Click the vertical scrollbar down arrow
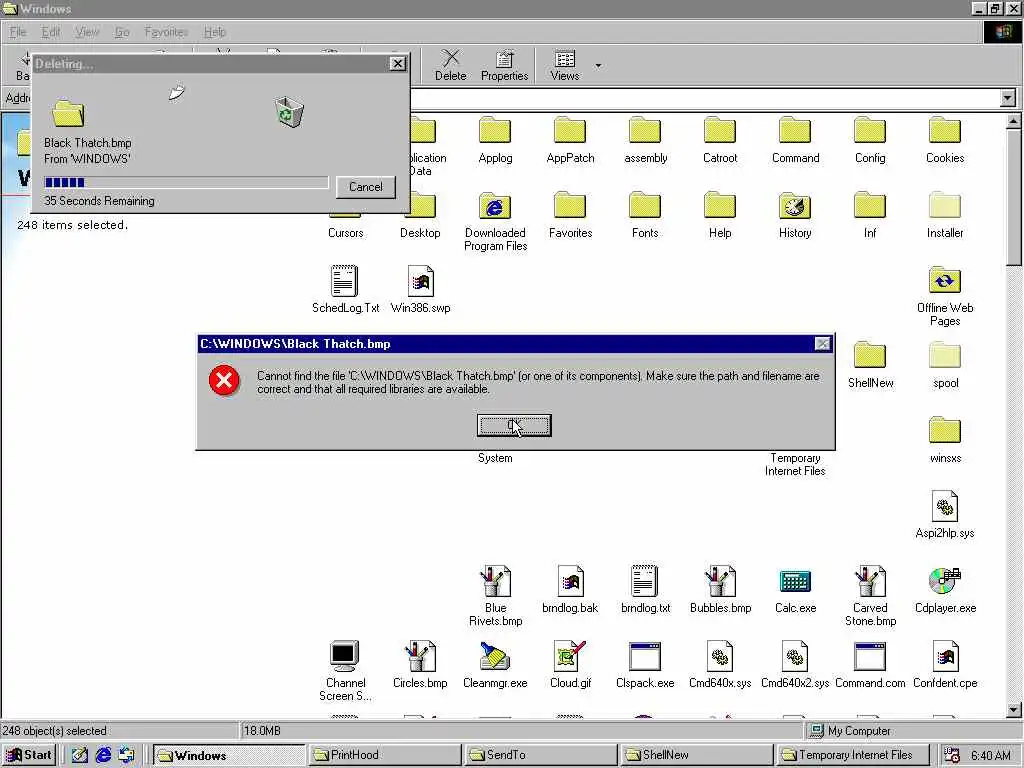The width and height of the screenshot is (1024, 768). click(x=1014, y=709)
